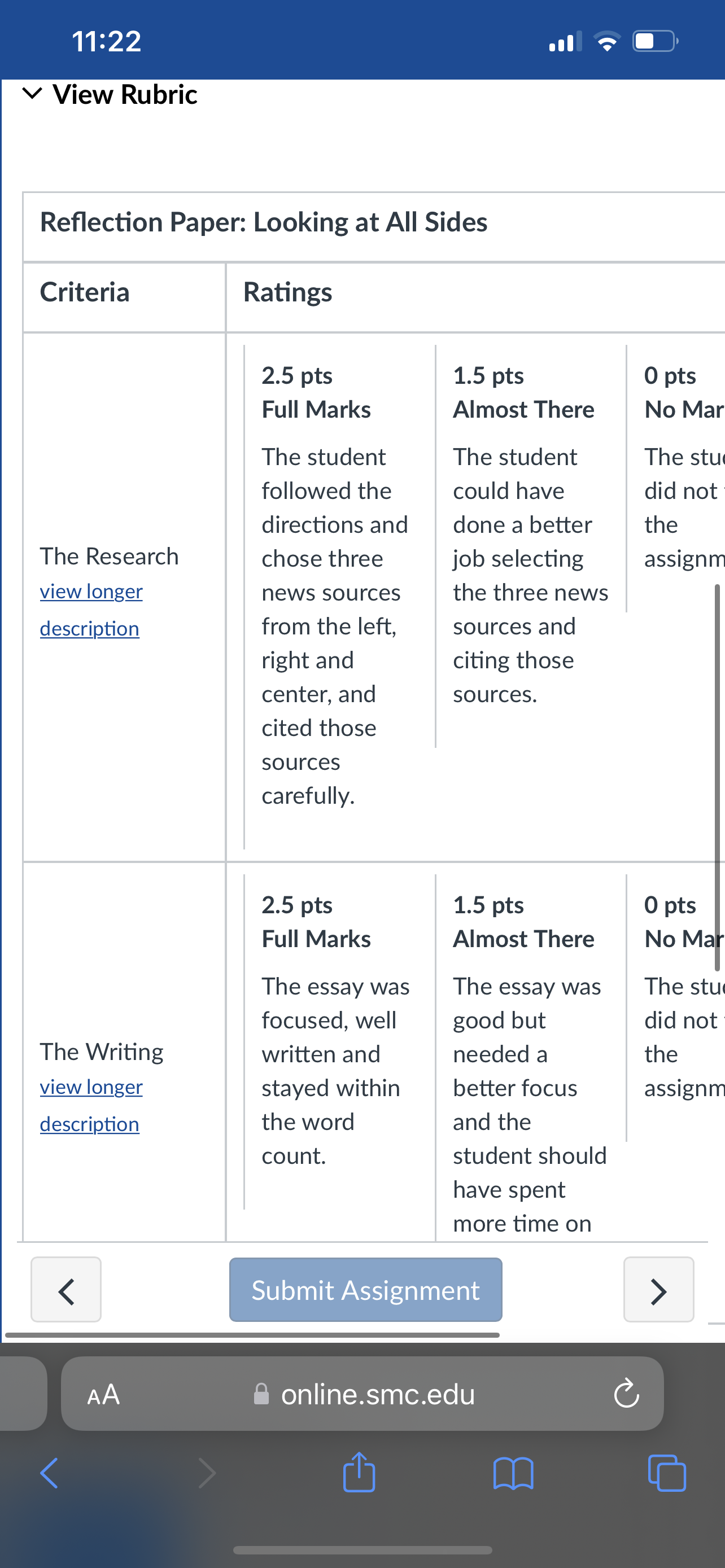Open view longer description under The Research

point(91,610)
